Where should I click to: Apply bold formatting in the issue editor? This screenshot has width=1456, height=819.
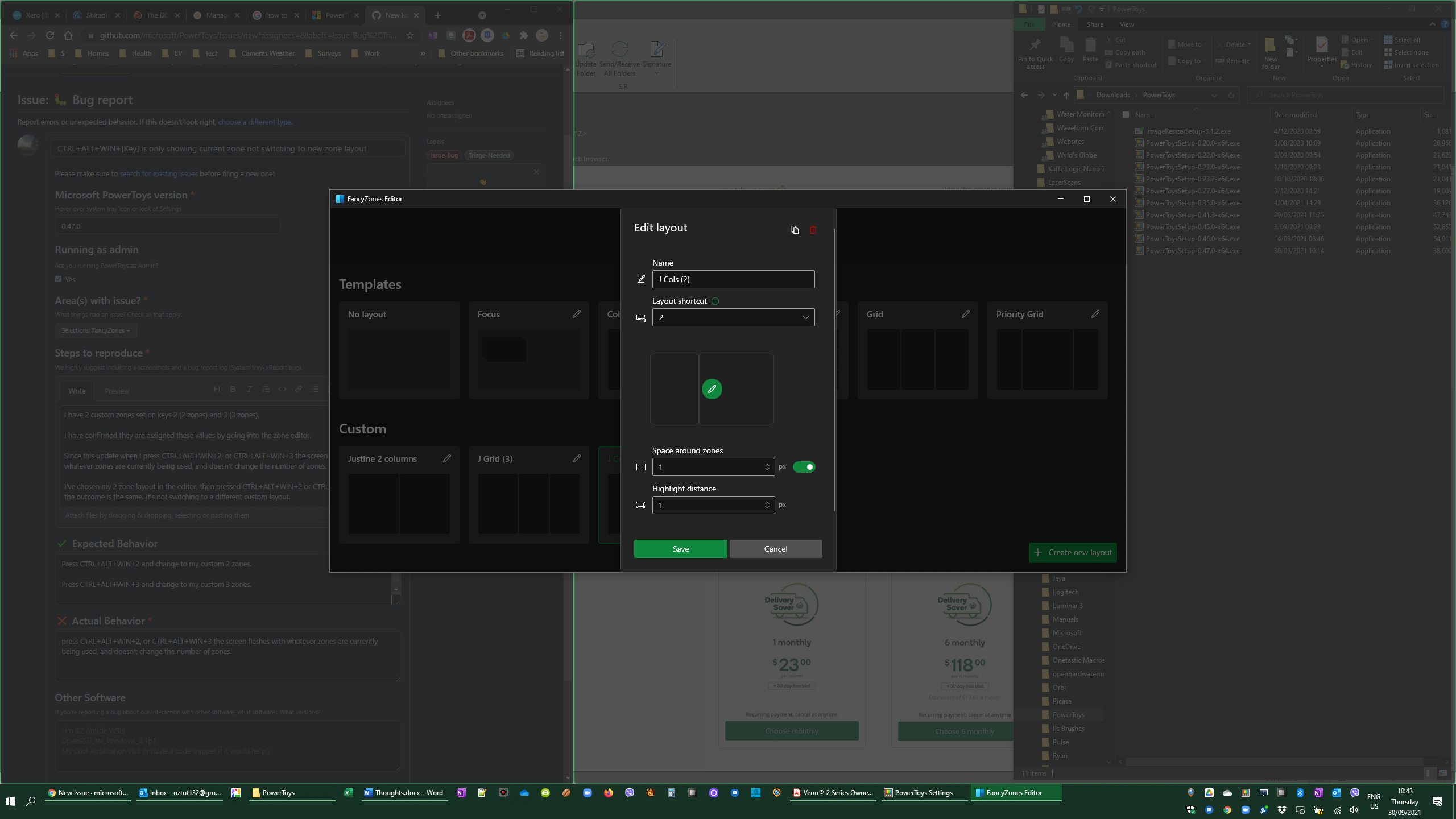233,389
